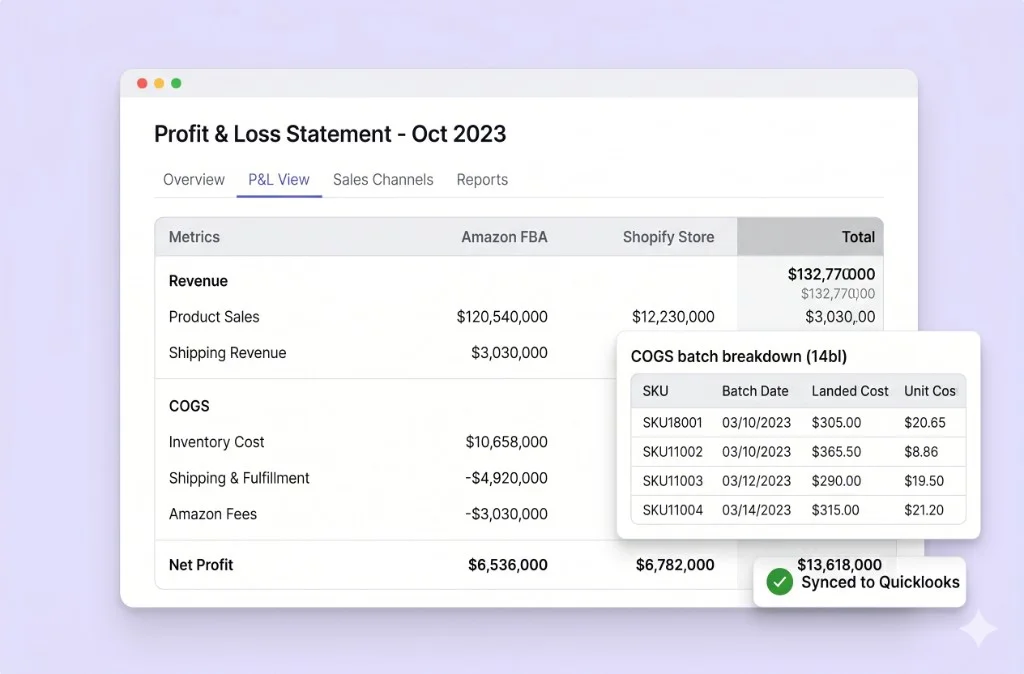Screen dimensions: 1024x674
Task: Go to the Reports tab
Action: tap(482, 180)
